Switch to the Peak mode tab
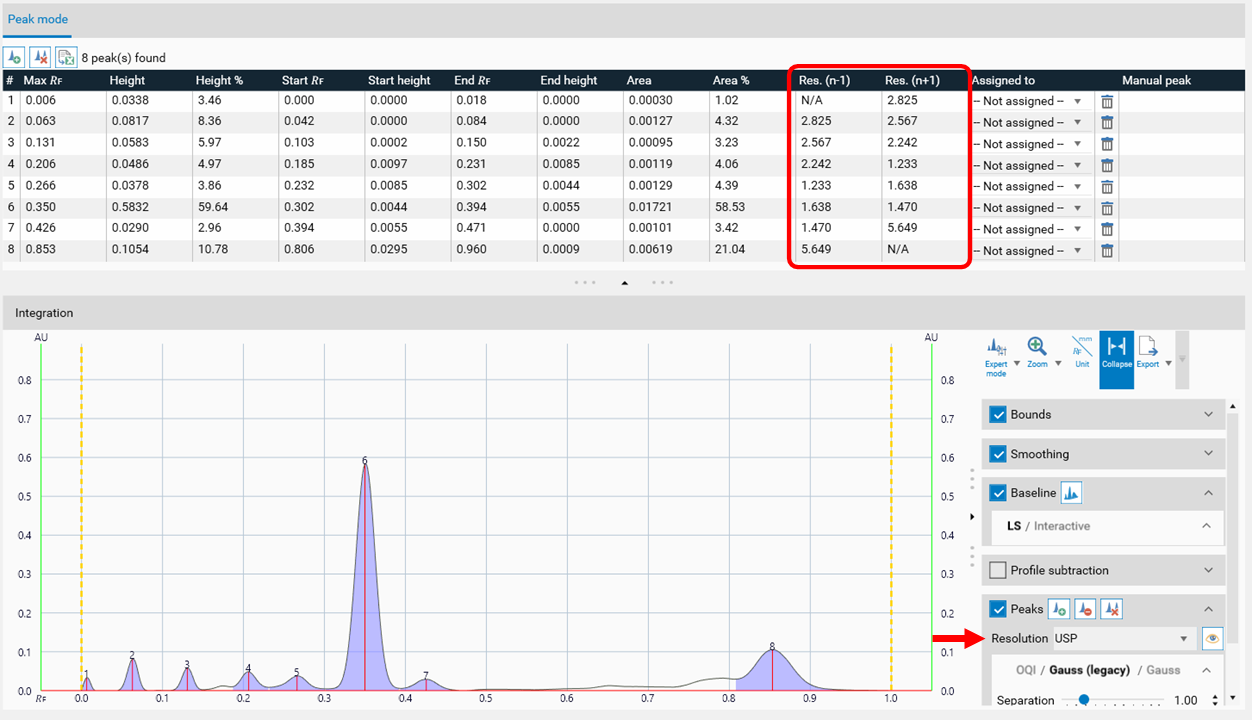1252x720 pixels. coord(38,19)
